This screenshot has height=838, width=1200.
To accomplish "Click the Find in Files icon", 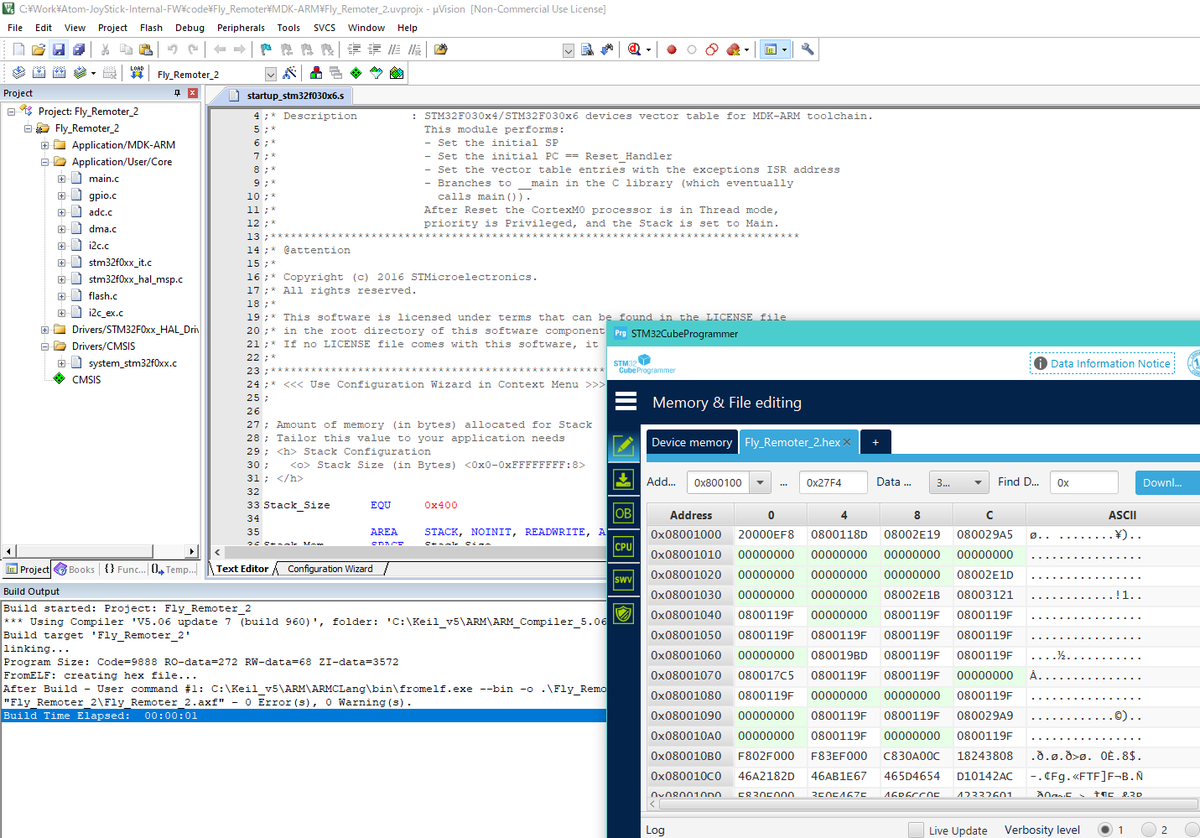I will (441, 49).
